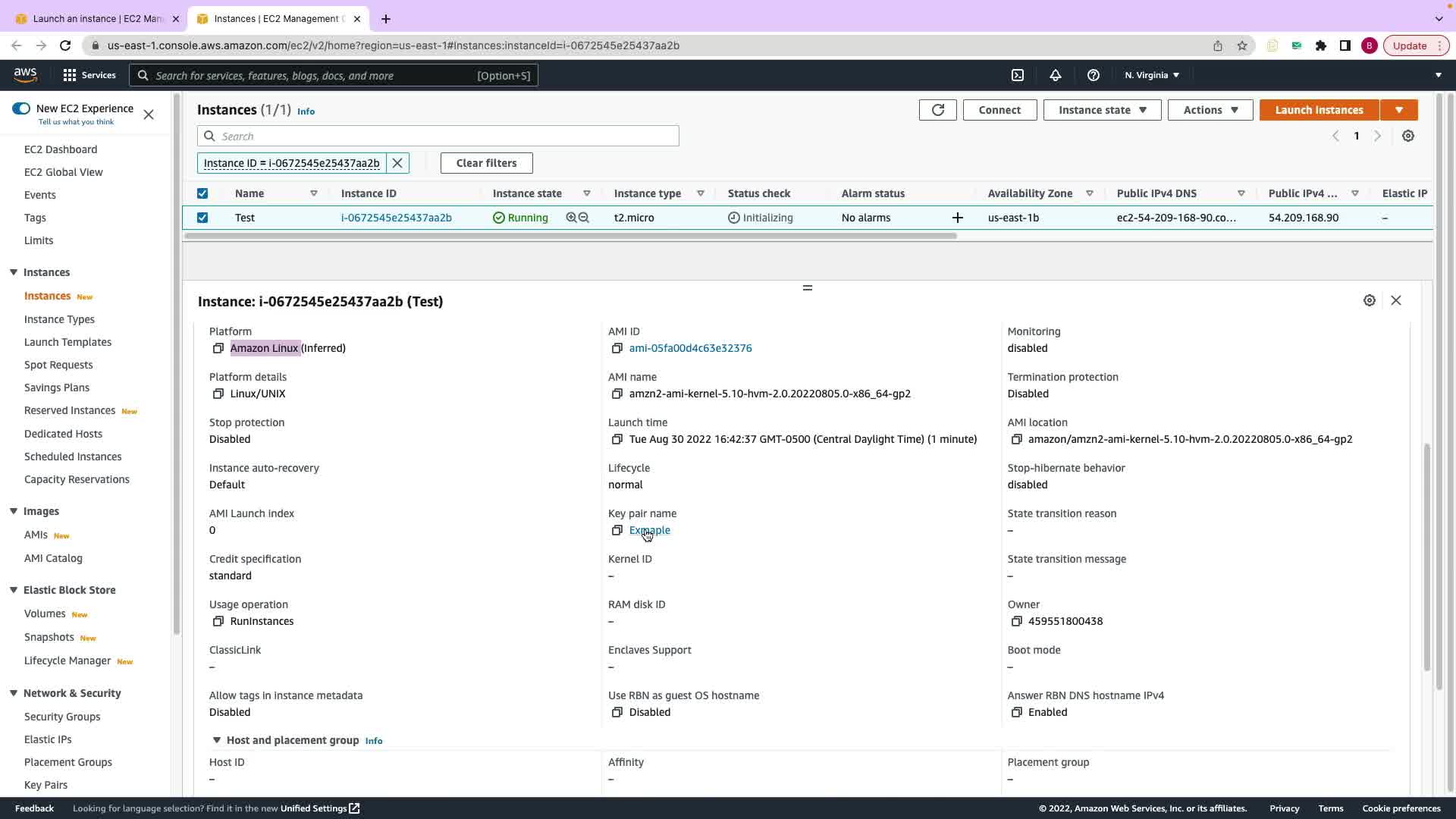The image size is (1456, 819).
Task: Click the Clear filters button
Action: [486, 163]
